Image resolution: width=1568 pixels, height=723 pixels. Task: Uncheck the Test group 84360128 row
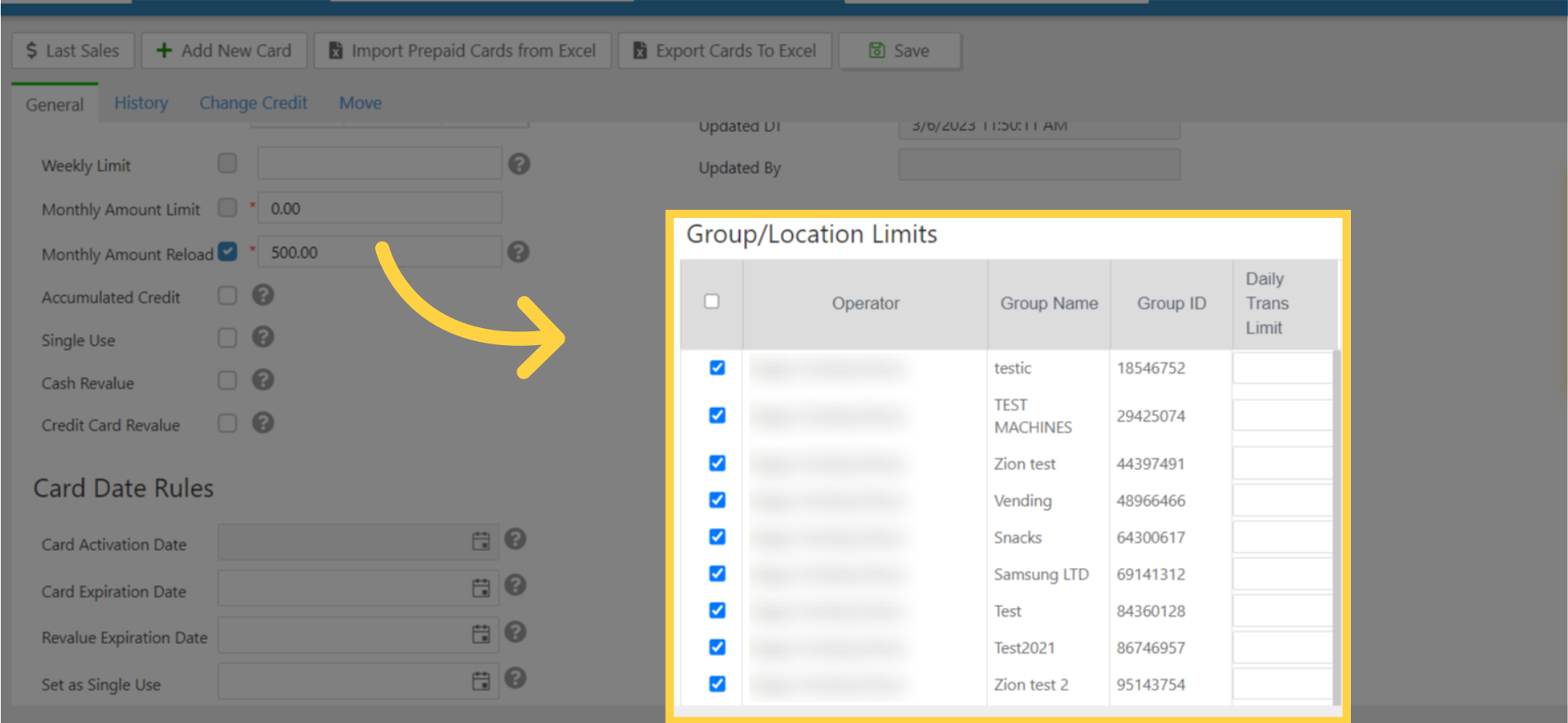tap(717, 610)
